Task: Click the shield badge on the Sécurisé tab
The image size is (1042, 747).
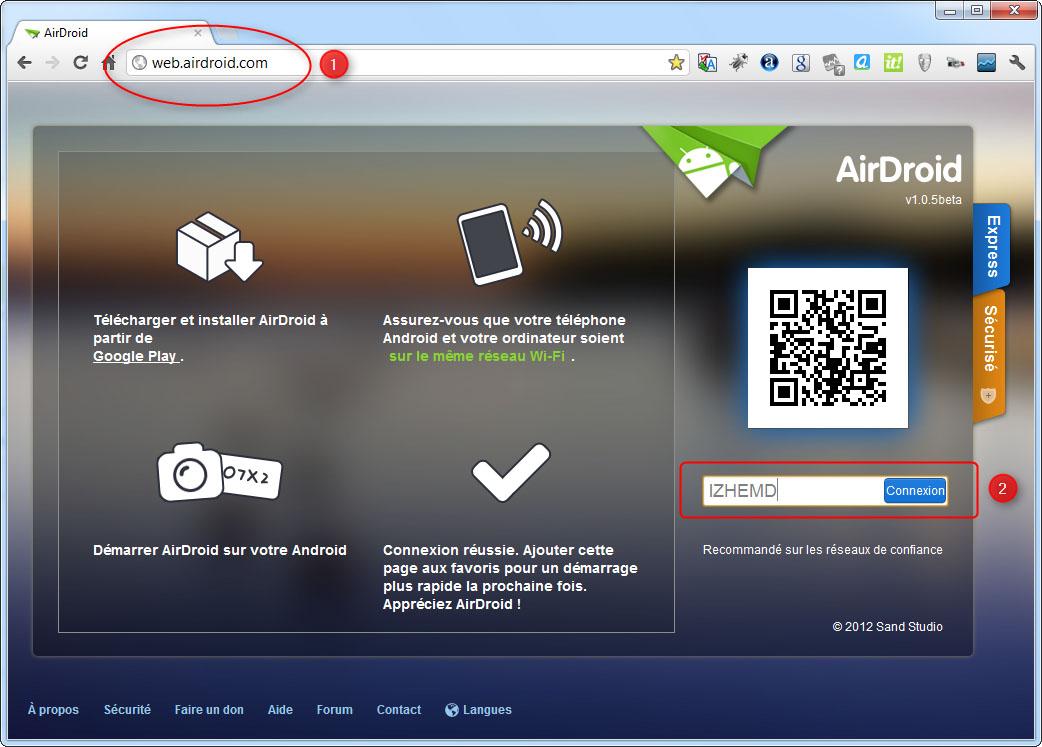Action: tap(988, 395)
